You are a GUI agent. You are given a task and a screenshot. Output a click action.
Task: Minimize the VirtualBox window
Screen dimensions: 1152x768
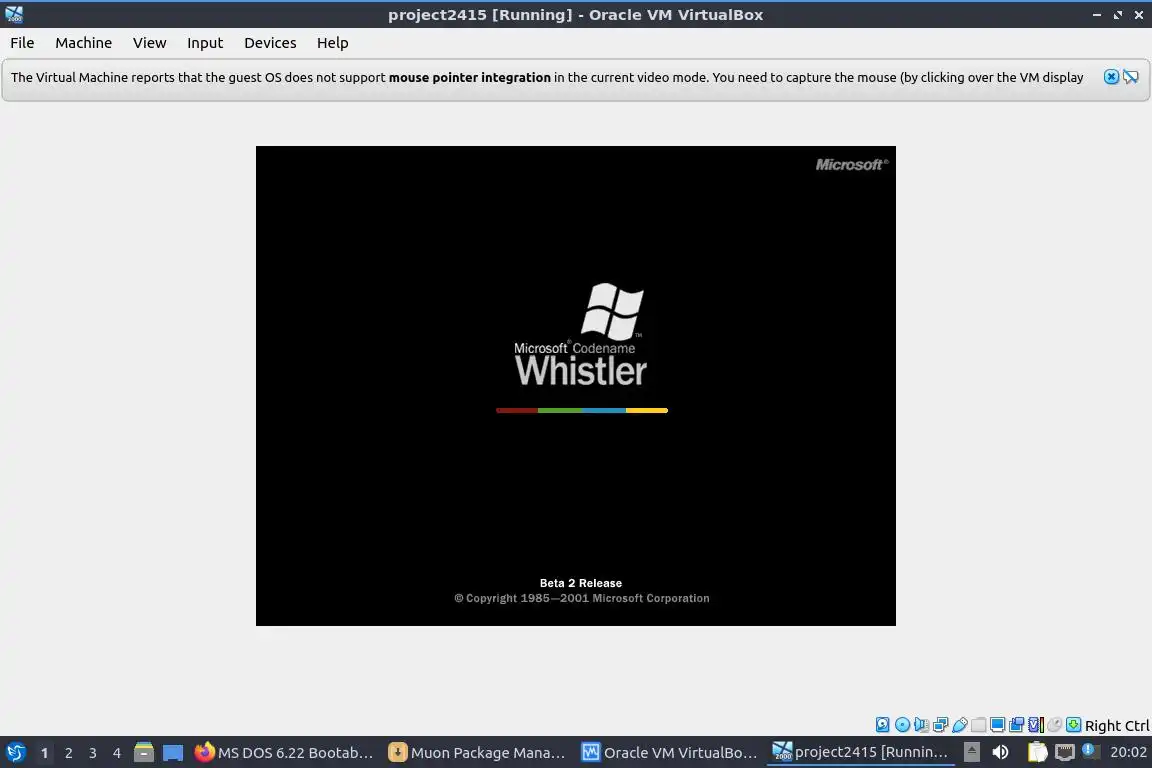click(x=1096, y=15)
